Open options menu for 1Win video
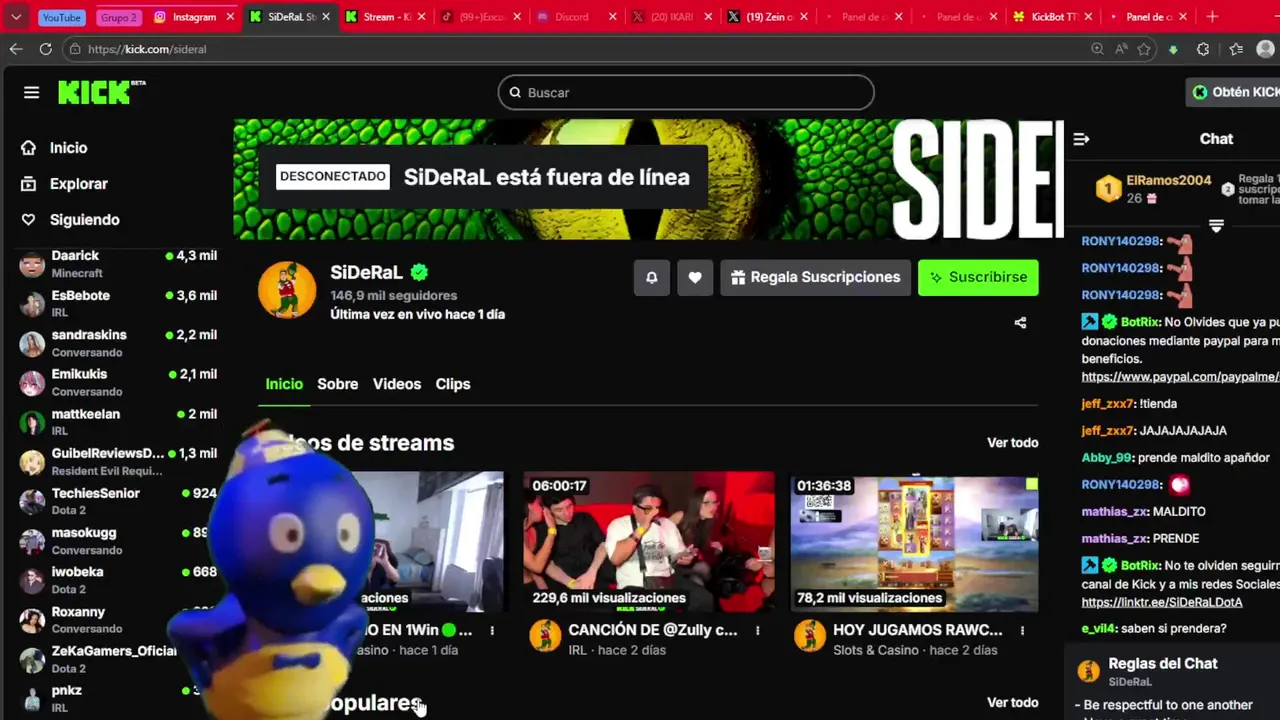Viewport: 1280px width, 720px height. point(492,631)
